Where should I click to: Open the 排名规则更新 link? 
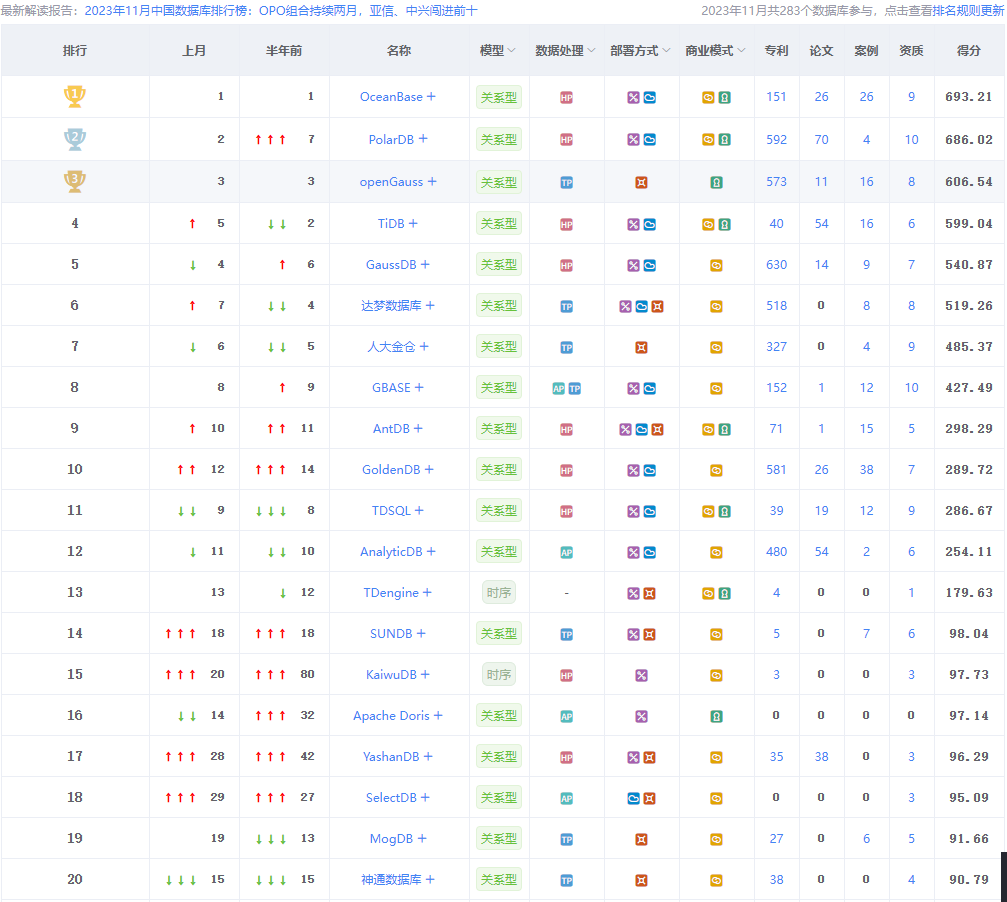[968, 11]
